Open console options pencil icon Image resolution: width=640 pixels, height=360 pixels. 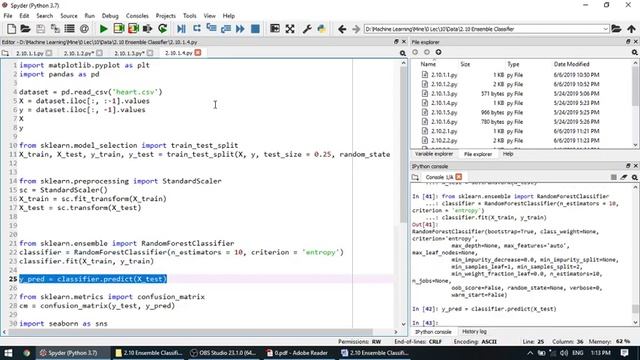tap(624, 177)
